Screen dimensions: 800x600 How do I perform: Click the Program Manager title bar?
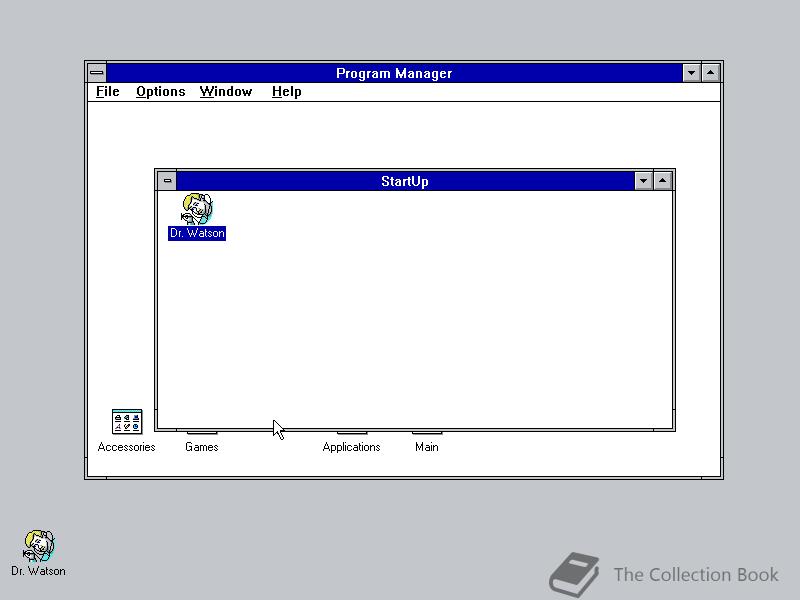(x=394, y=73)
